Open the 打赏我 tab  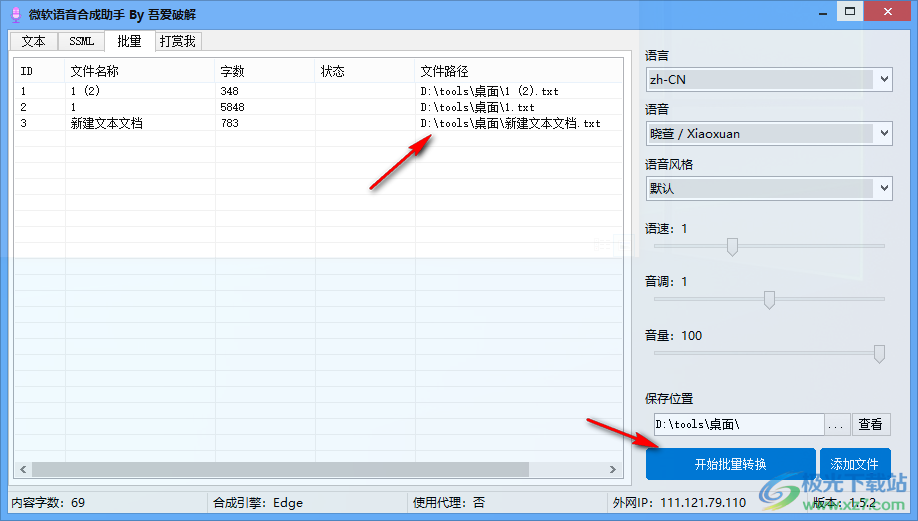178,42
